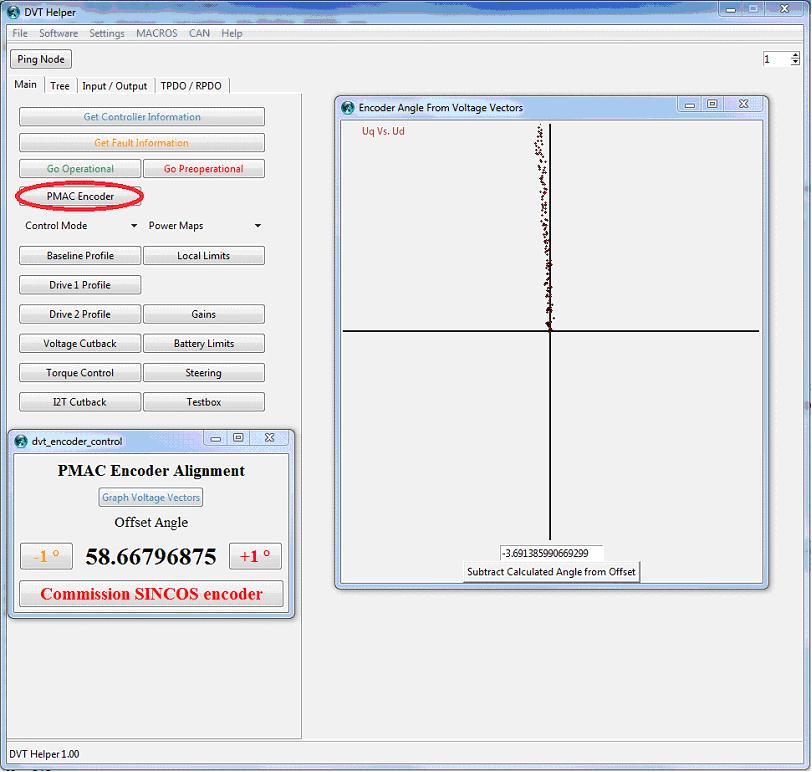Image resolution: width=812 pixels, height=772 pixels.
Task: Click the calculated angle value field
Action: pyautogui.click(x=551, y=553)
